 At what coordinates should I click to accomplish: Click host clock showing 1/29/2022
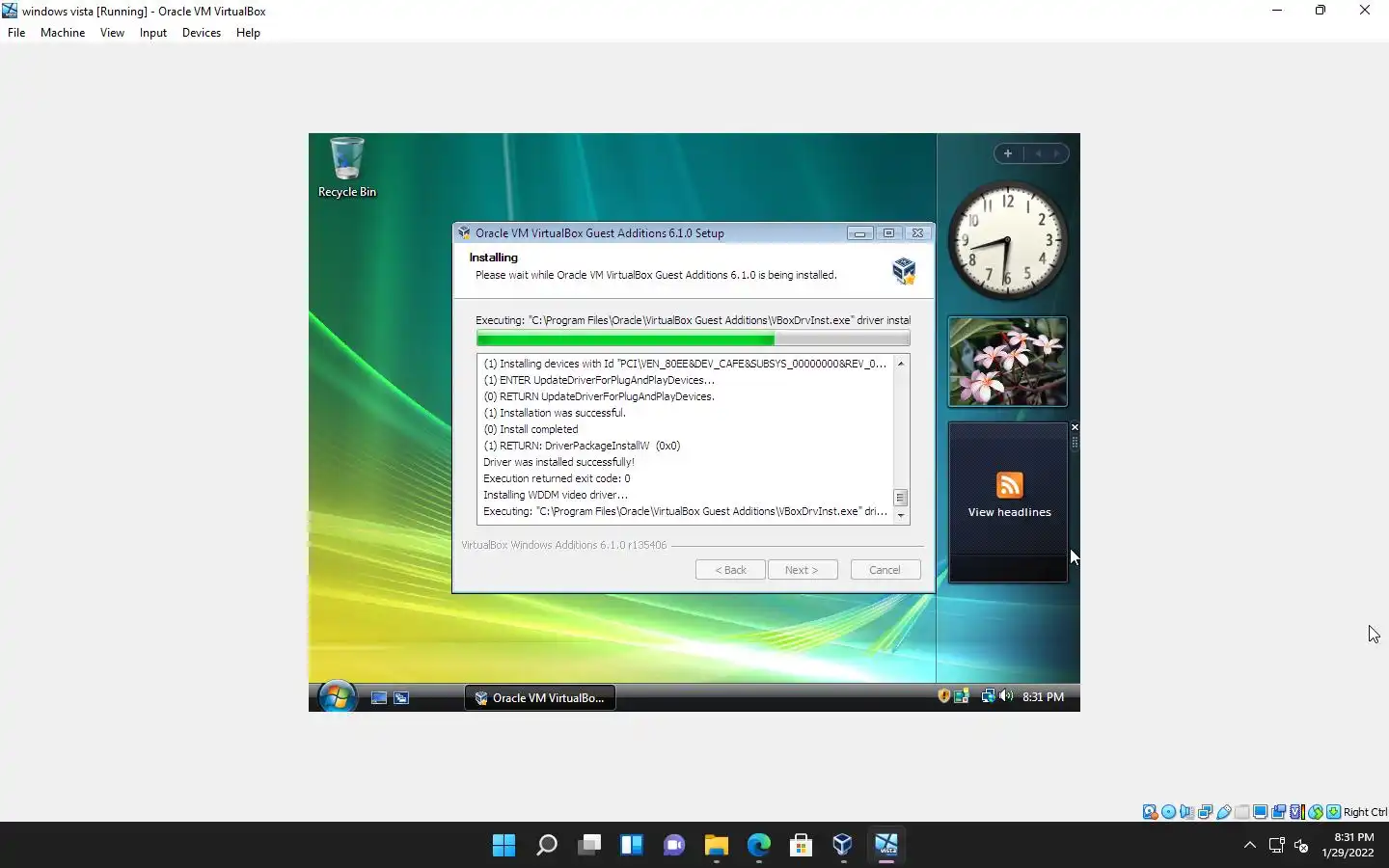[1348, 846]
